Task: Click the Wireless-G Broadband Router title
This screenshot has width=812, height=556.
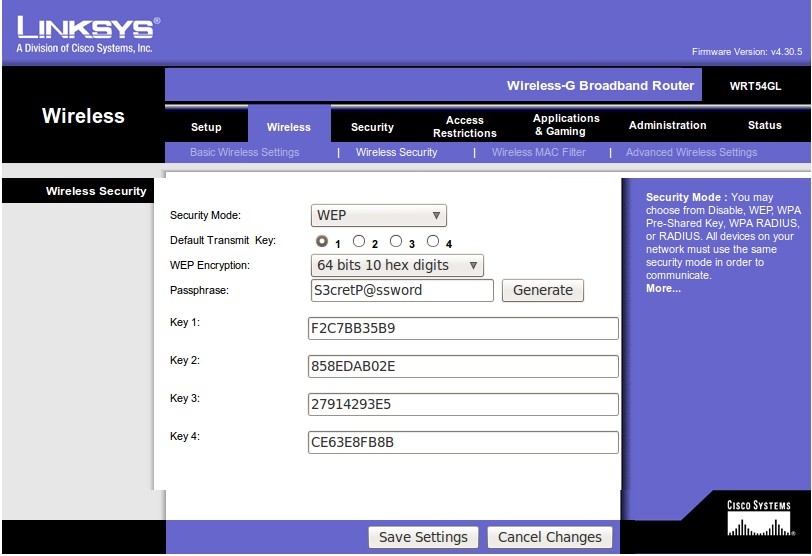Action: (600, 85)
